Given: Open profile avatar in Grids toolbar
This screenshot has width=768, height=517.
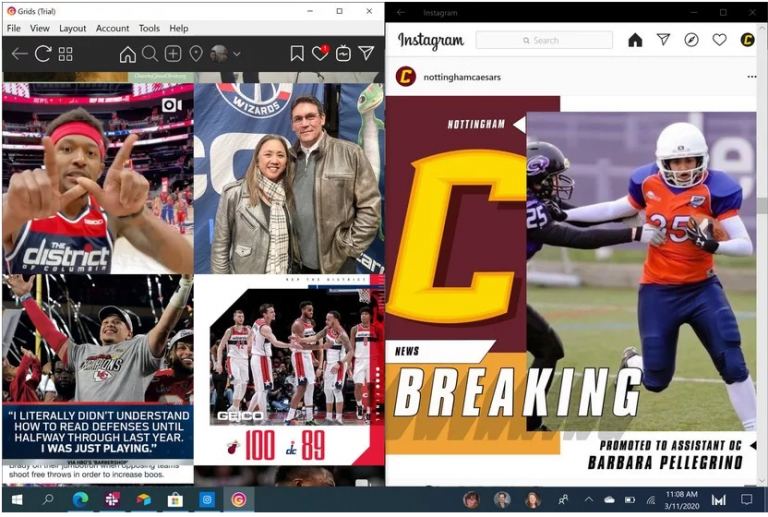Looking at the screenshot, I should [x=219, y=53].
